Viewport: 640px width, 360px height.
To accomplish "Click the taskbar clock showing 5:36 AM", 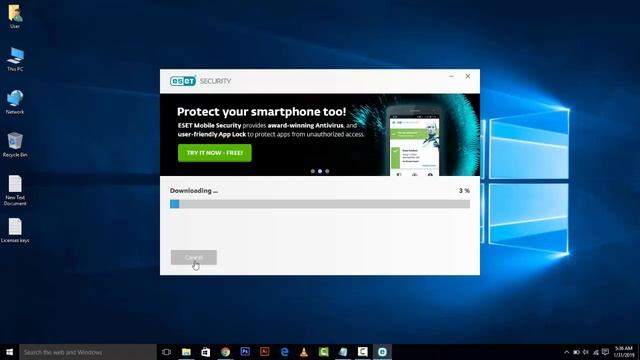I will pyautogui.click(x=624, y=352).
